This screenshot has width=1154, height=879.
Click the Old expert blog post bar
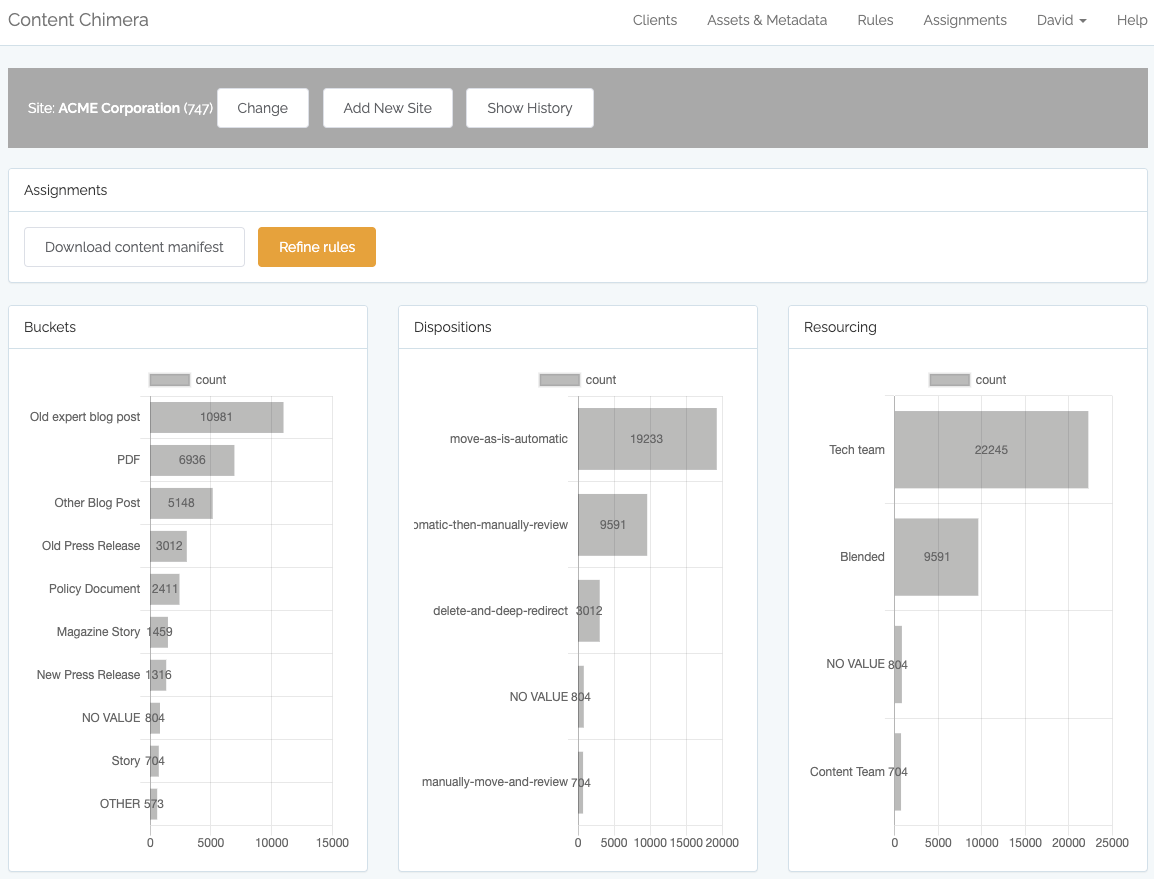[216, 417]
